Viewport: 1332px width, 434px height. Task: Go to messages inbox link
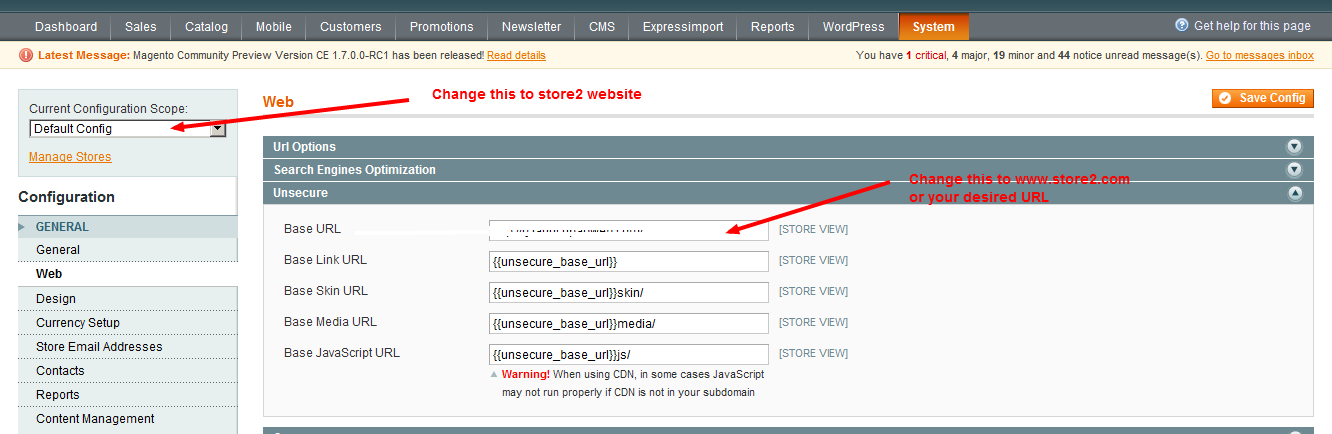1259,56
